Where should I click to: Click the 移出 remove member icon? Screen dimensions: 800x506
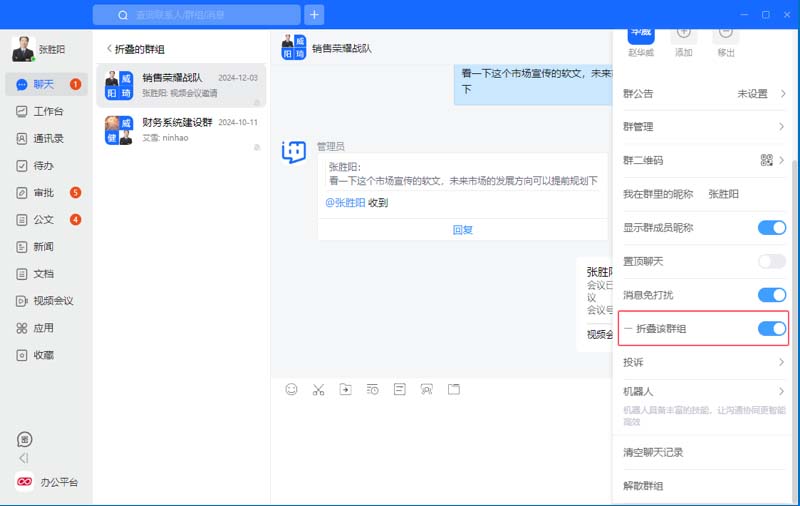pyautogui.click(x=727, y=32)
